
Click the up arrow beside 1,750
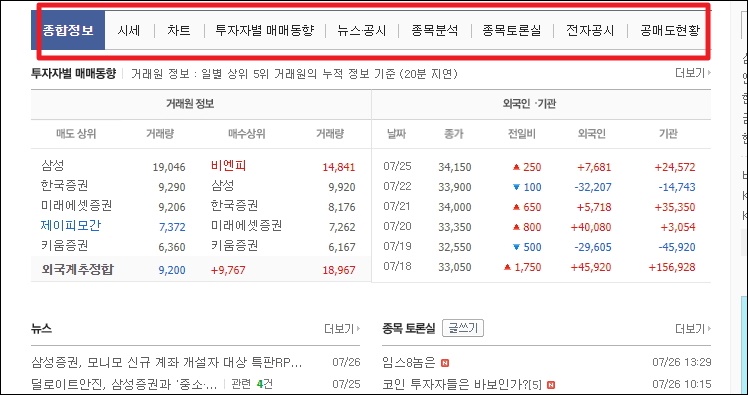pos(507,267)
